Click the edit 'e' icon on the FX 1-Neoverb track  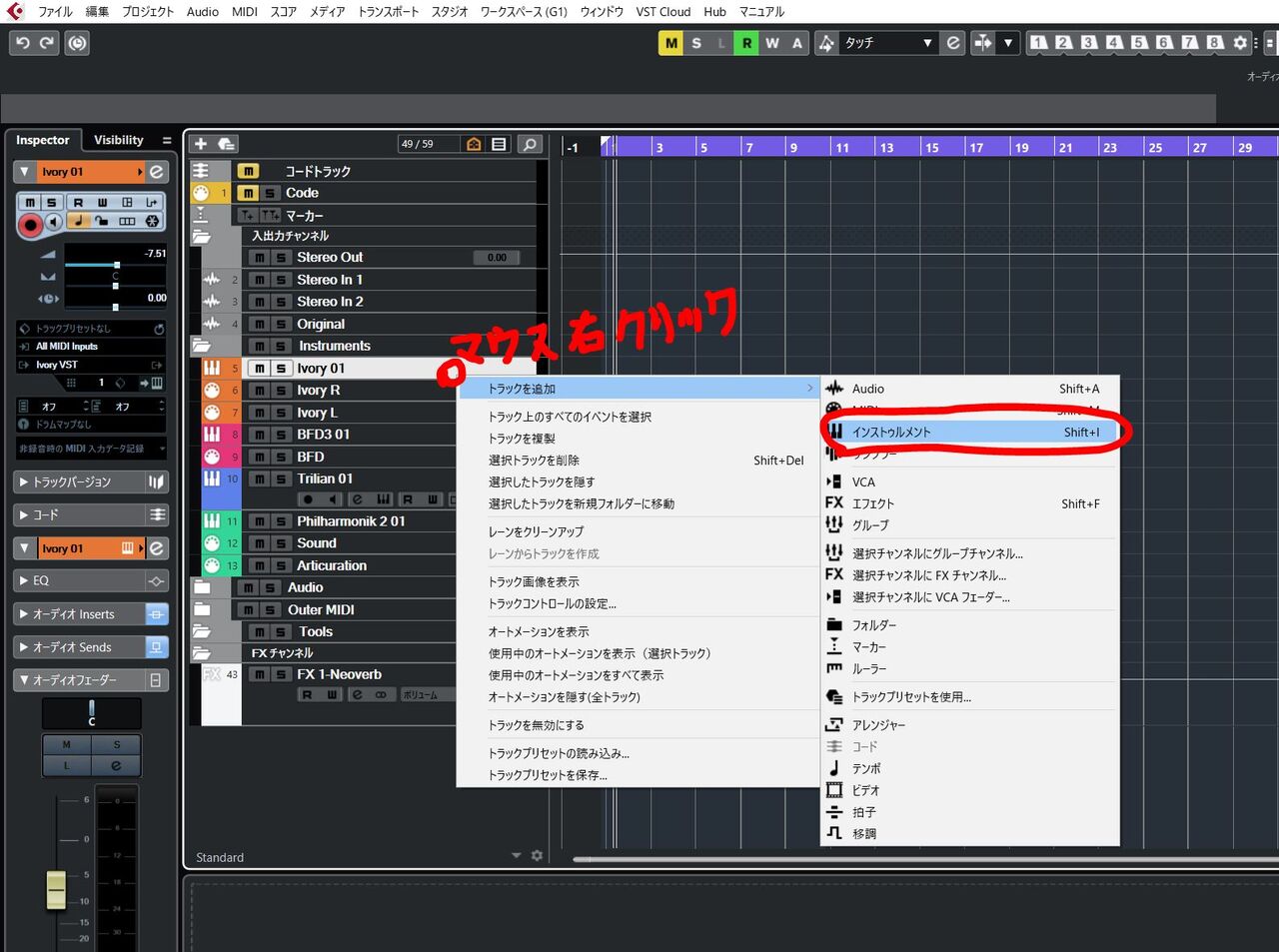click(x=356, y=693)
